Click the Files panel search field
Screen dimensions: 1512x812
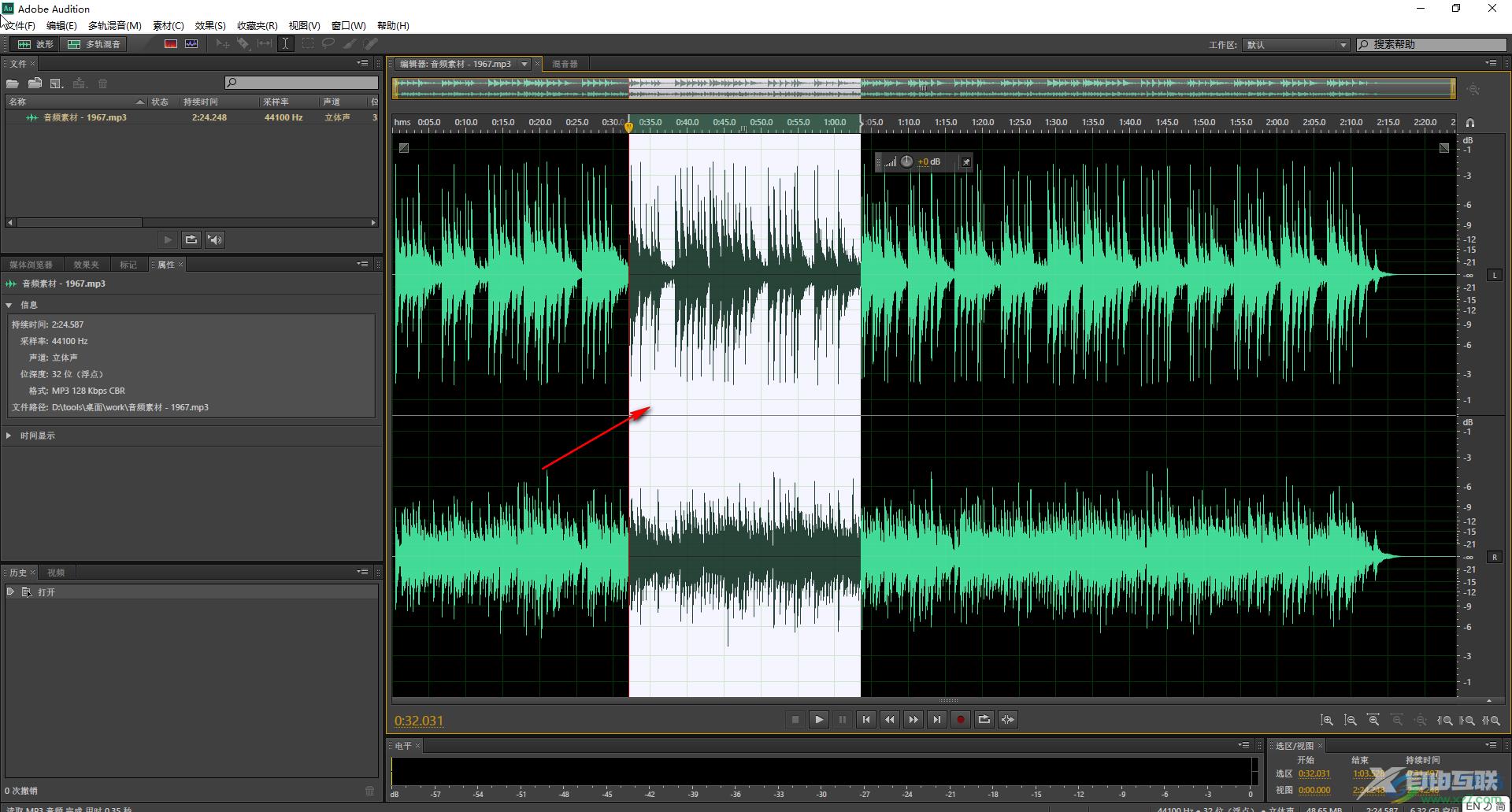point(302,83)
